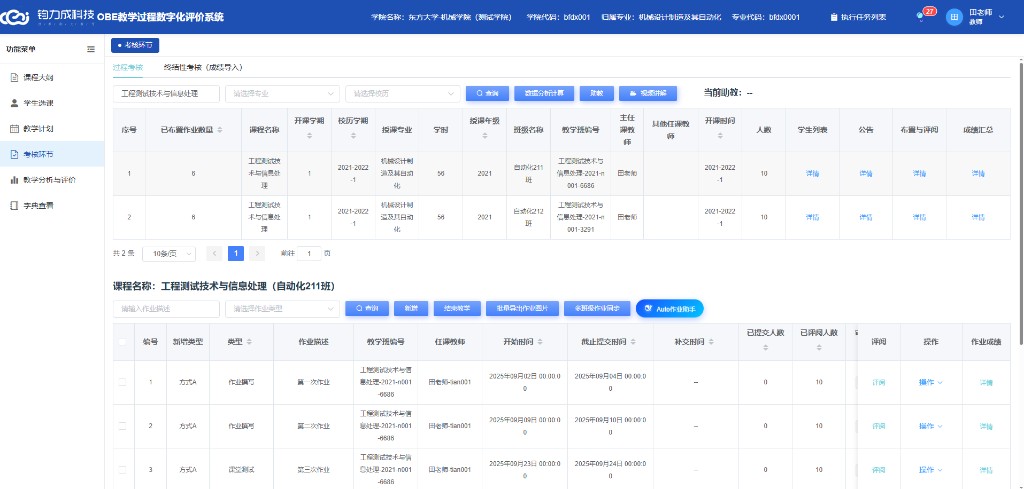Click the page vertical scrollbar

coord(1021,202)
